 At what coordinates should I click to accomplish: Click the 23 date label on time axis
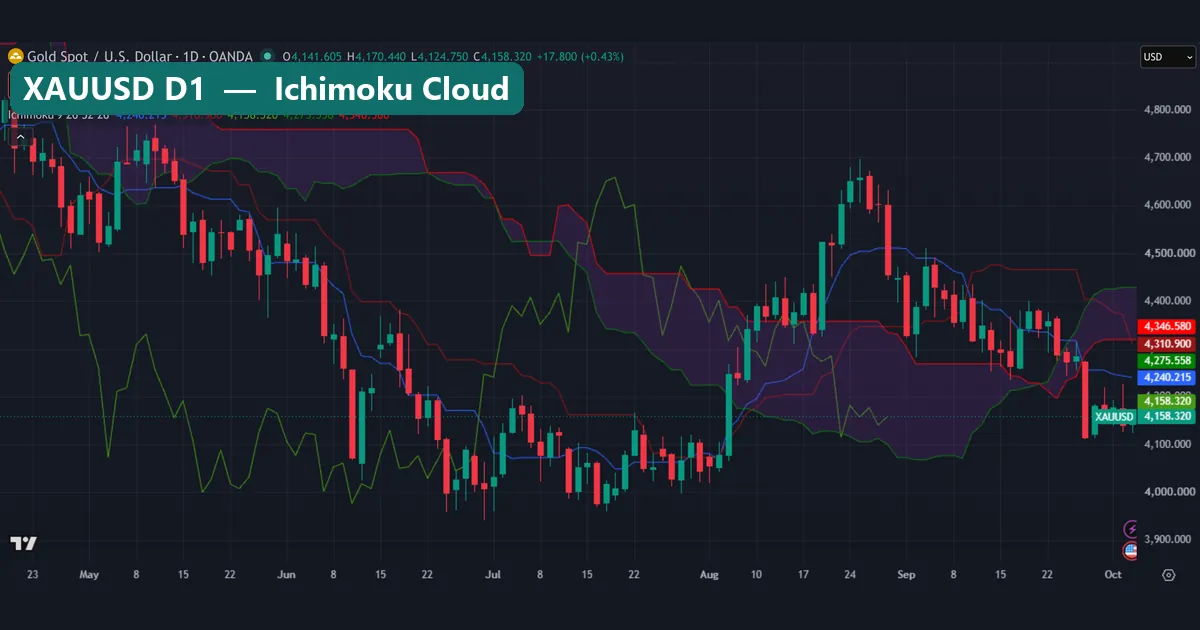(x=33, y=575)
